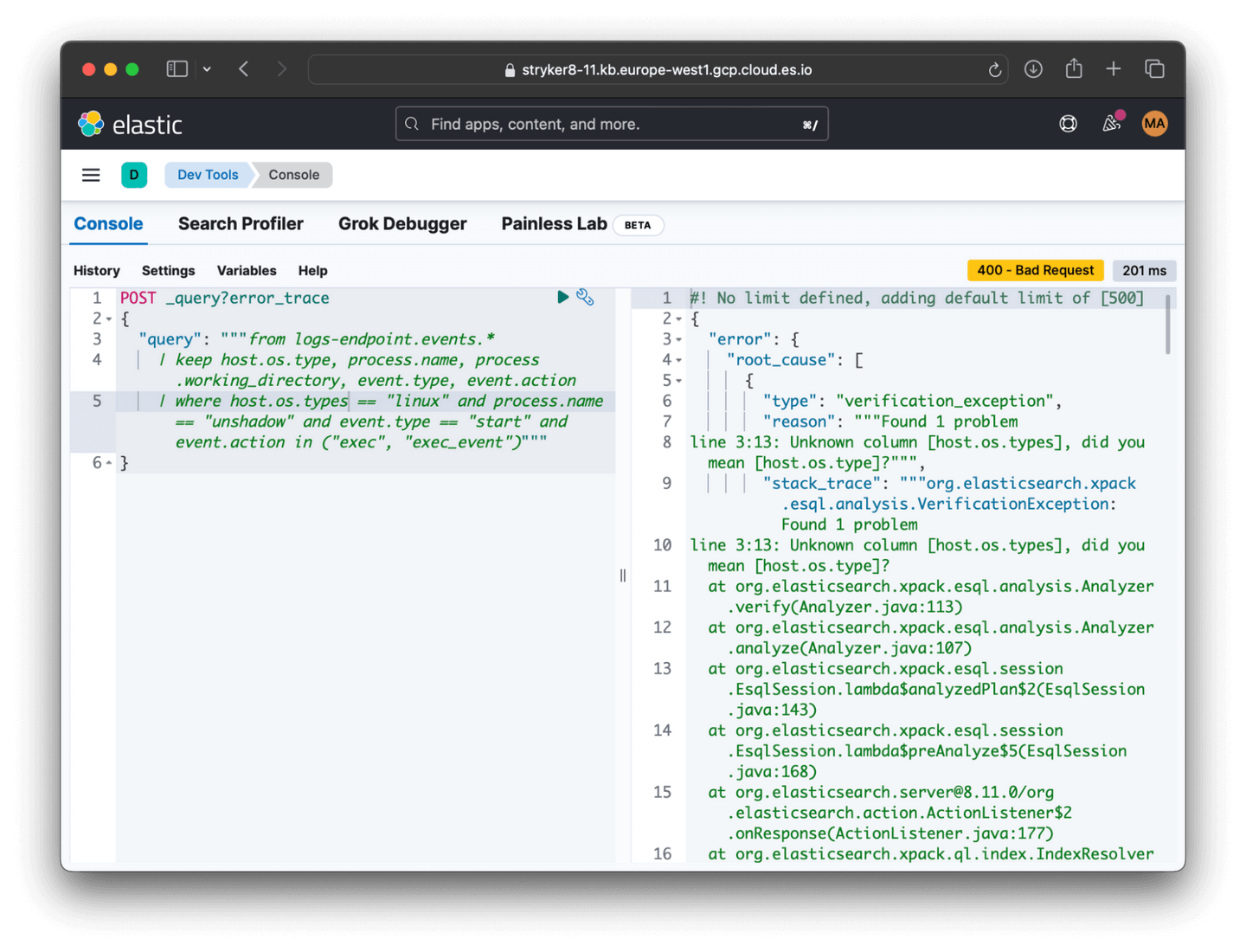Screen dimensions: 1246x952
Task: Open the console History
Action: tap(96, 271)
